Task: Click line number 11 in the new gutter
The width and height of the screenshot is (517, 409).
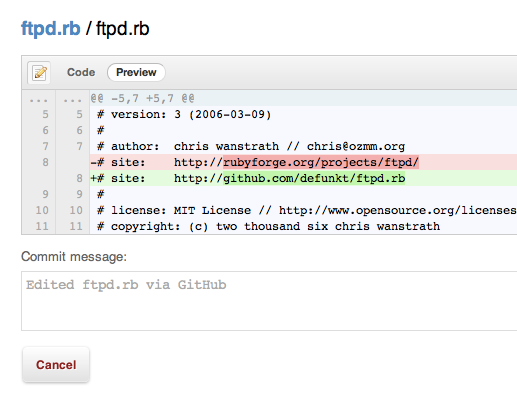Action: [76, 226]
